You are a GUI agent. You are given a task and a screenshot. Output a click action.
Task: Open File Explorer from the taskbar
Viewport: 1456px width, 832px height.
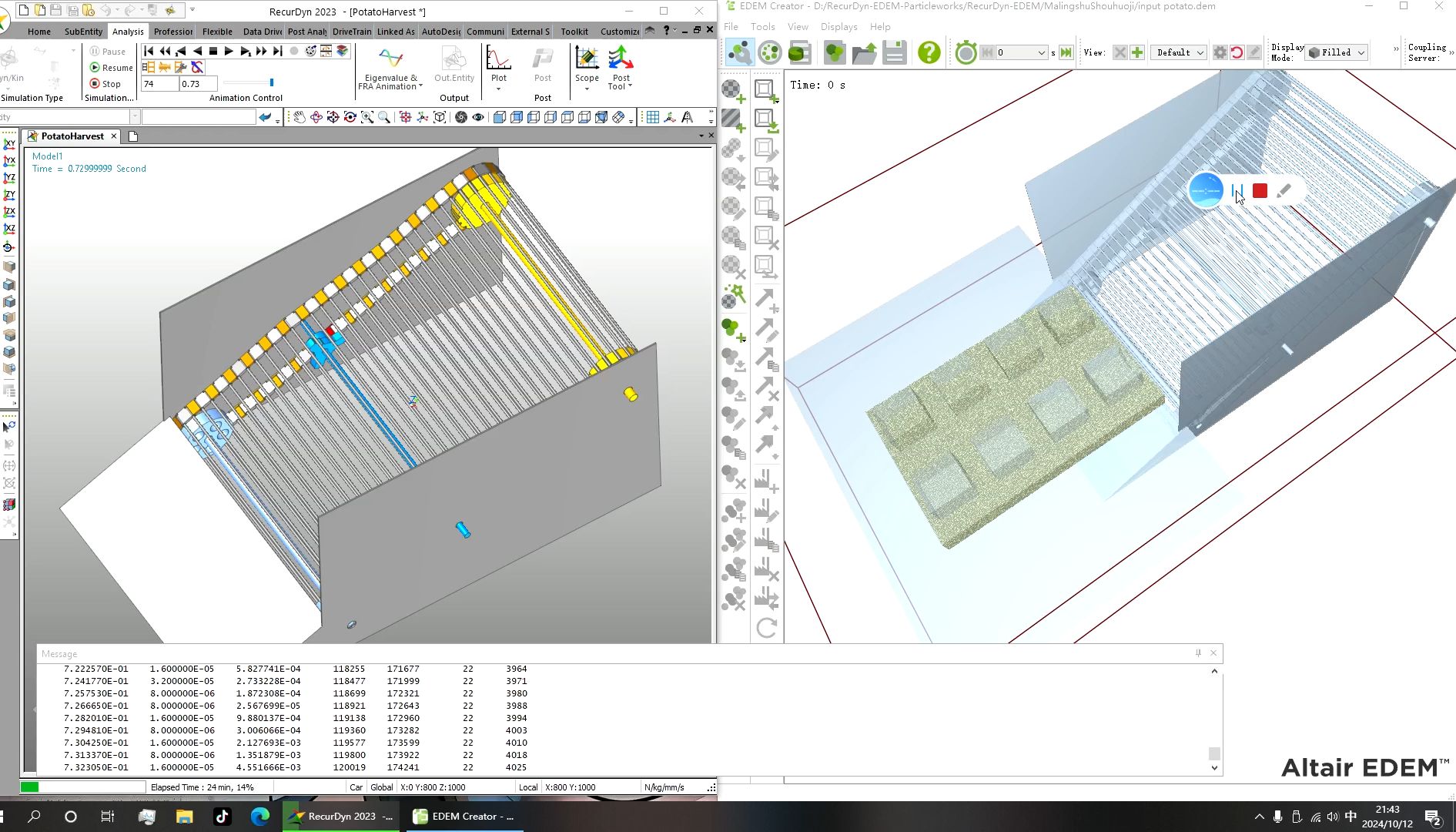coord(184,817)
